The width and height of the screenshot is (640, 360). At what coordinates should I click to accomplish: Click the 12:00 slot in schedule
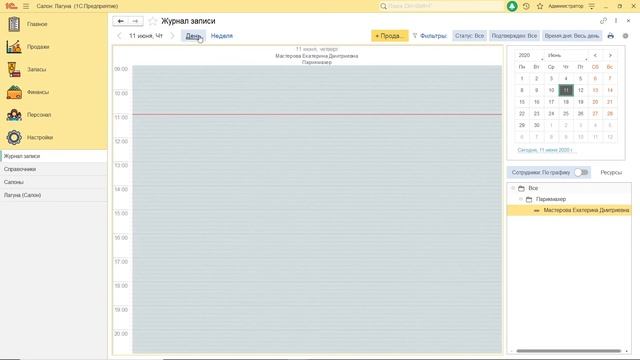click(317, 141)
